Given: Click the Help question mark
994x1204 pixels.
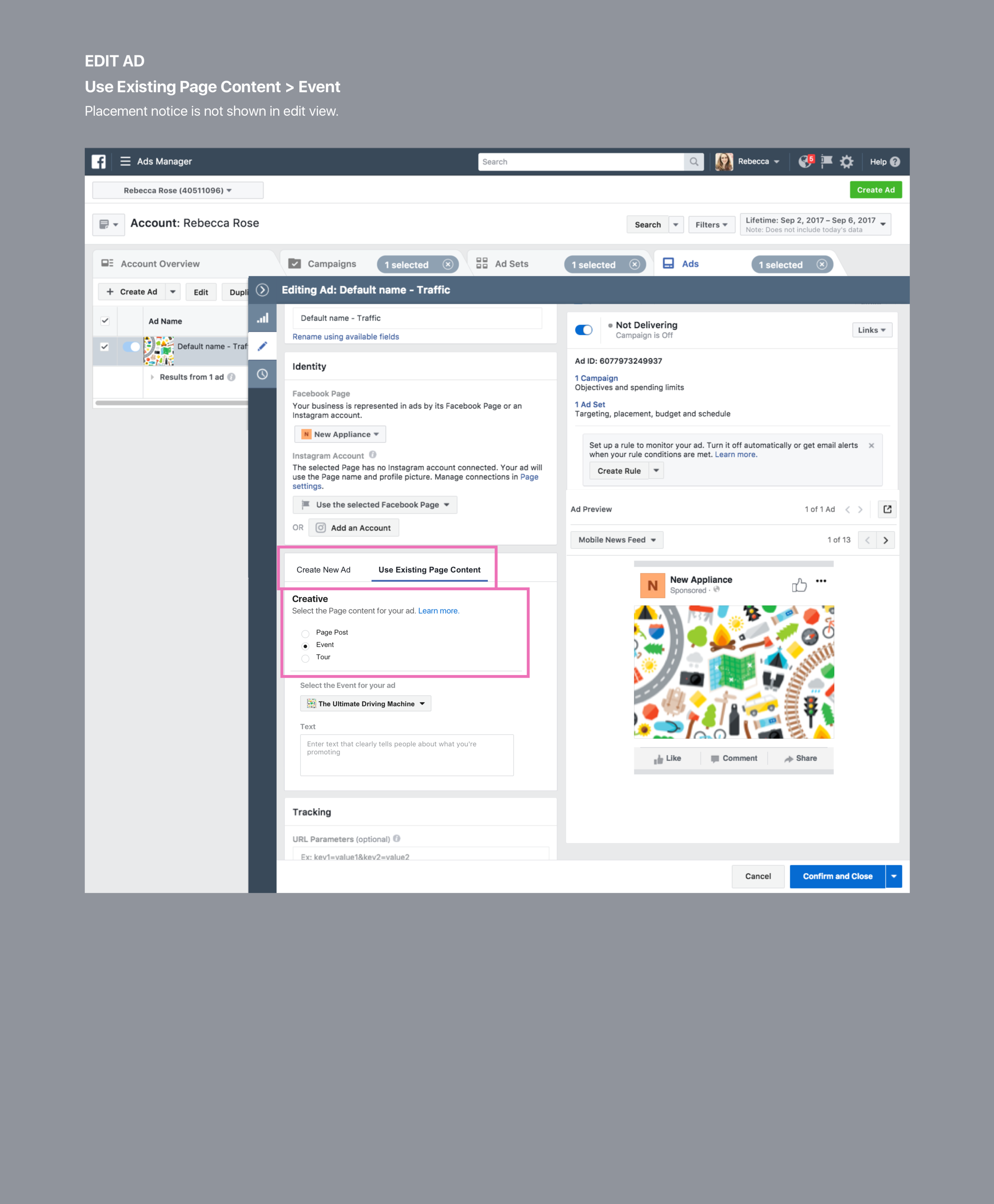Looking at the screenshot, I should (x=895, y=162).
